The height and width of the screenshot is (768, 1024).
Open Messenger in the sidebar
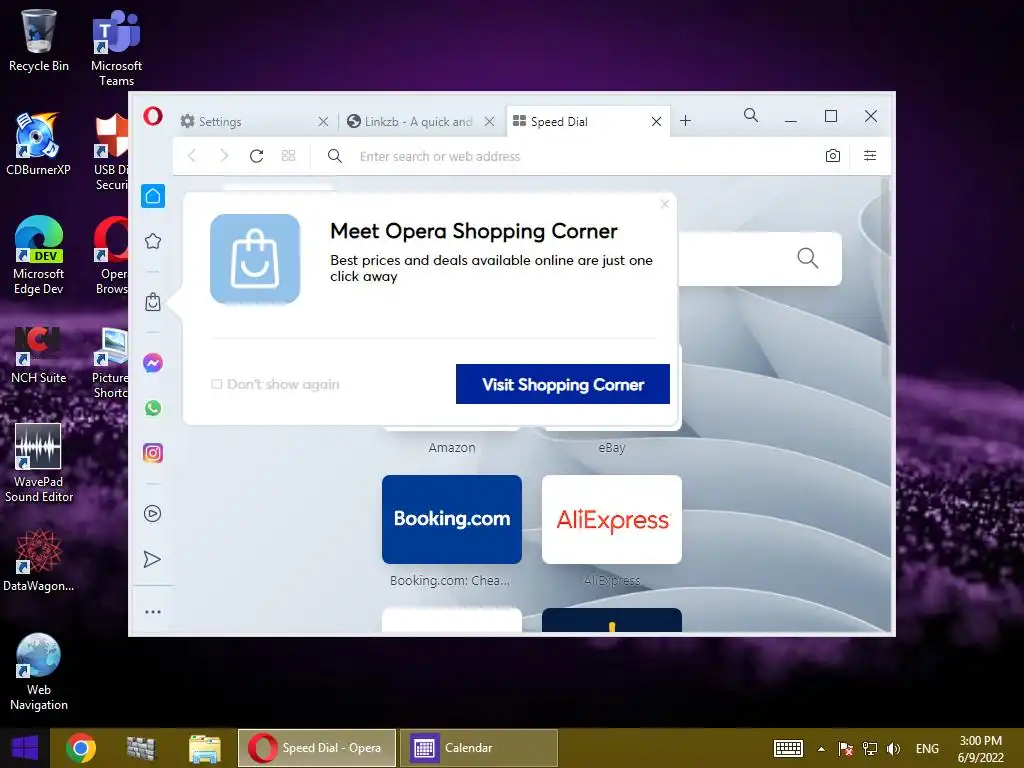click(x=153, y=362)
